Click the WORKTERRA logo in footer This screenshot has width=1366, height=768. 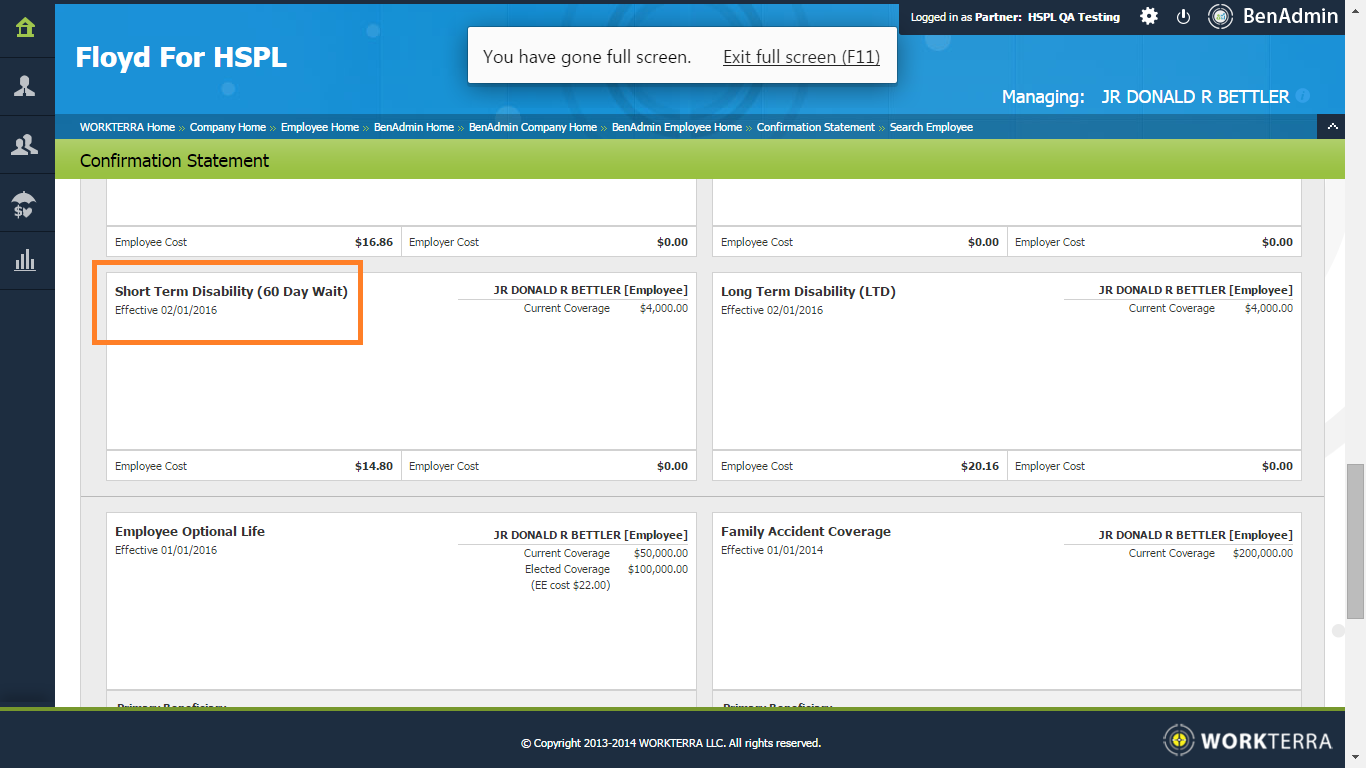pyautogui.click(x=1248, y=740)
